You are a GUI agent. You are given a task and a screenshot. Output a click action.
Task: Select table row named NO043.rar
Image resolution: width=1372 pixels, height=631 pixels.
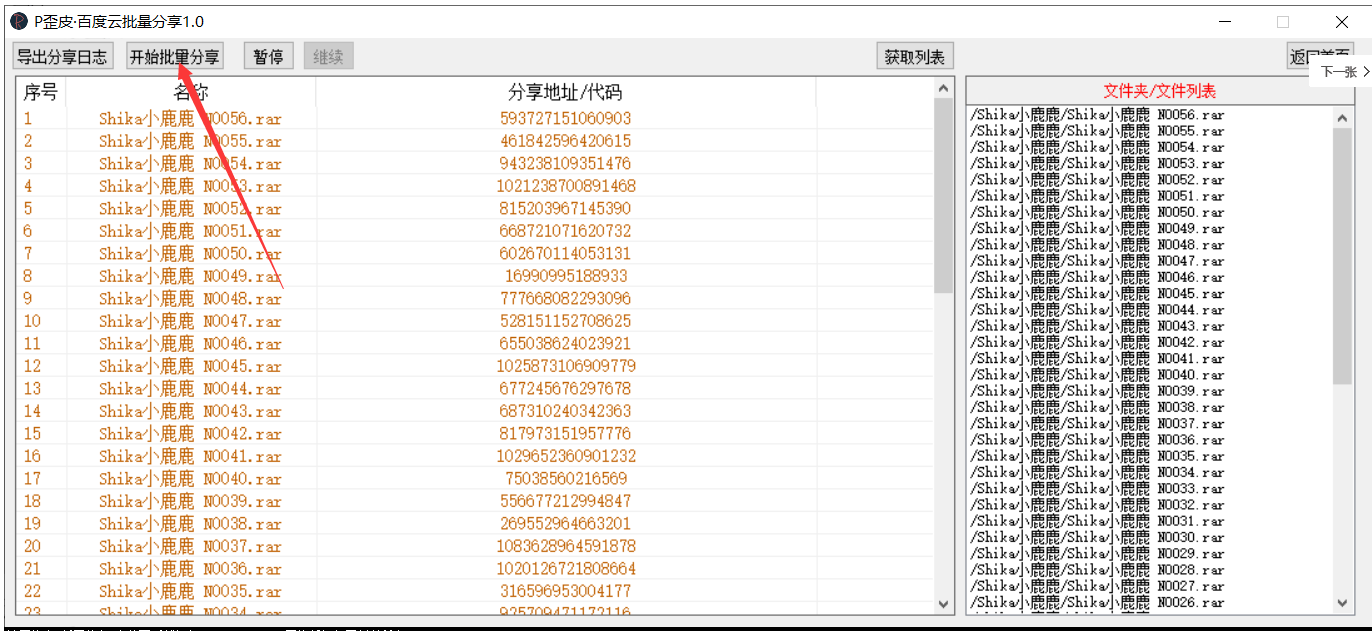coord(476,411)
